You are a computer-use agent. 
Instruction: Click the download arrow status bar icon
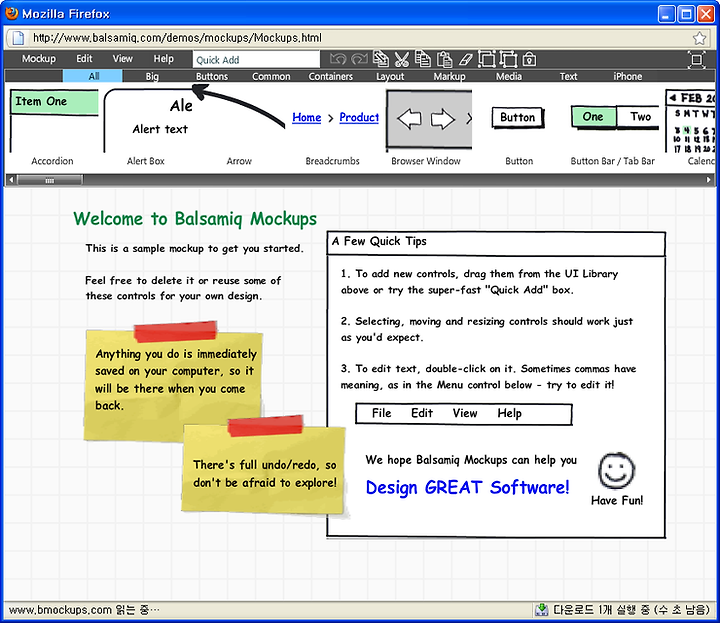coord(541,610)
